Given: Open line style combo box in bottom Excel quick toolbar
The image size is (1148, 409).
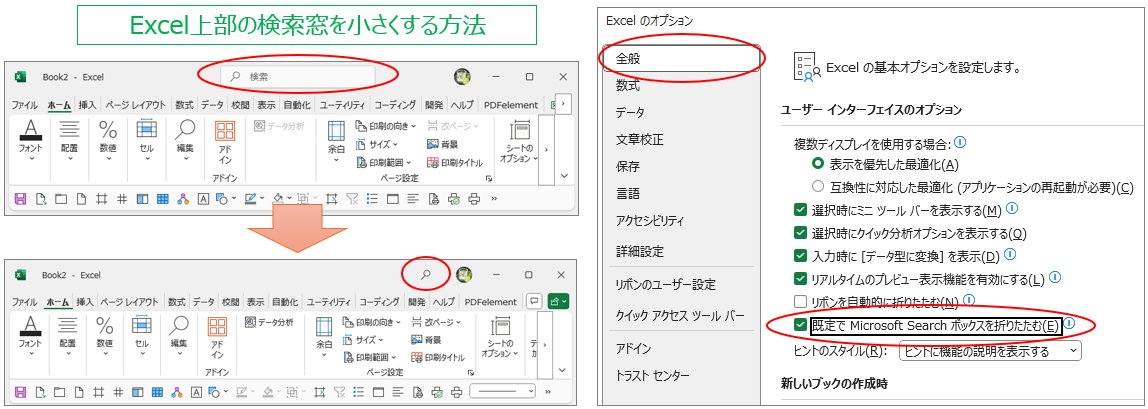Looking at the screenshot, I should point(502,392).
